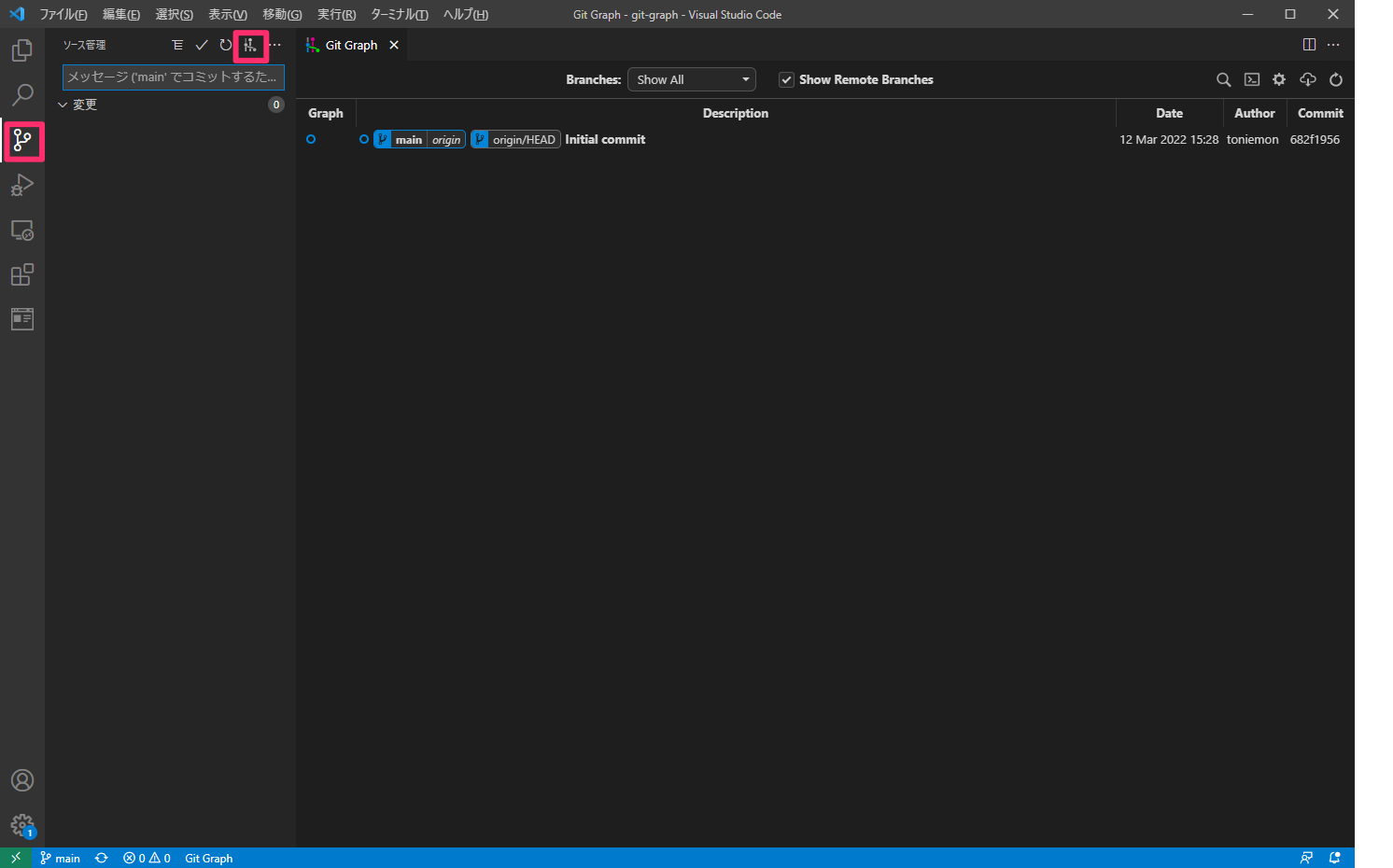This screenshot has height=868, width=1393.
Task: Click the Search icon in the activity bar
Action: tap(21, 95)
